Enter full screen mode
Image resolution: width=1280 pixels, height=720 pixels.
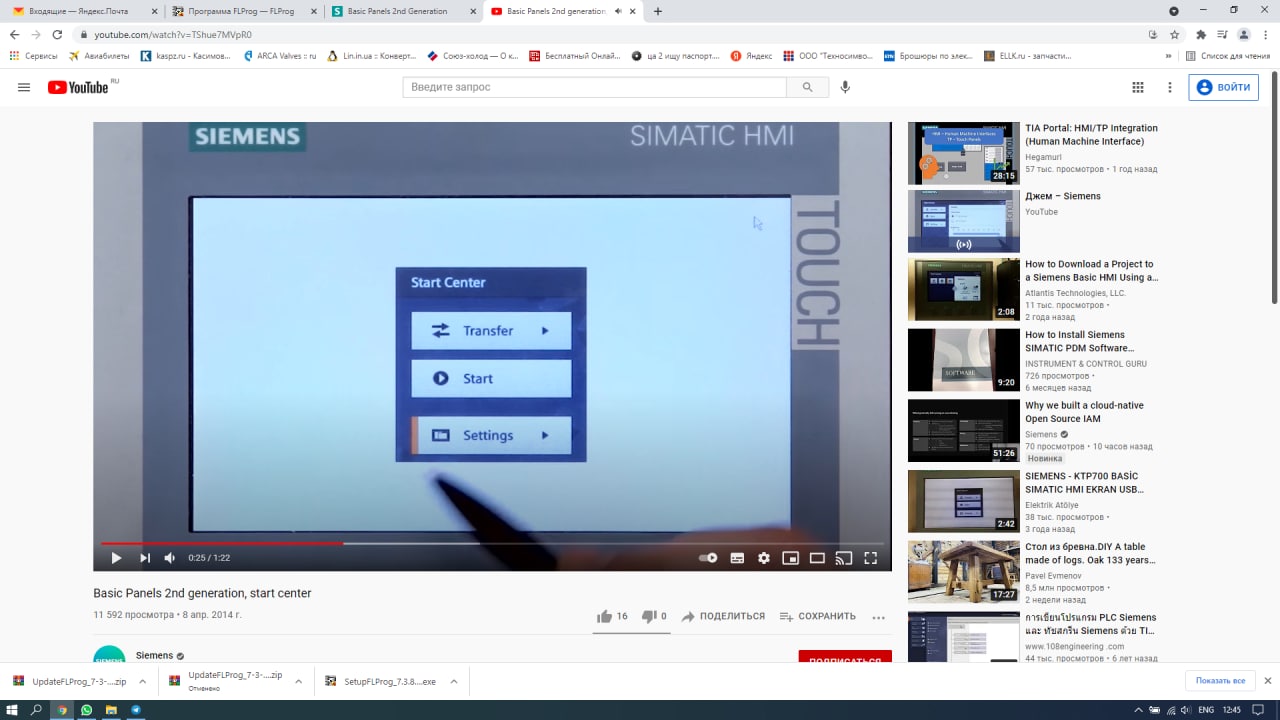pyautogui.click(x=871, y=558)
